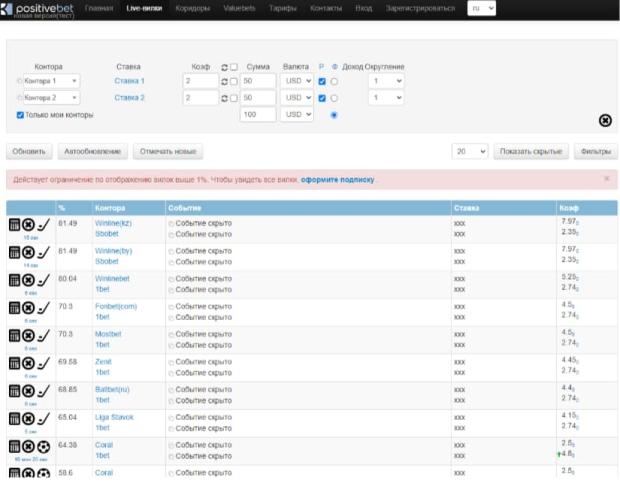Open USD currency dropdown in total row
620x483 pixels.
click(297, 114)
